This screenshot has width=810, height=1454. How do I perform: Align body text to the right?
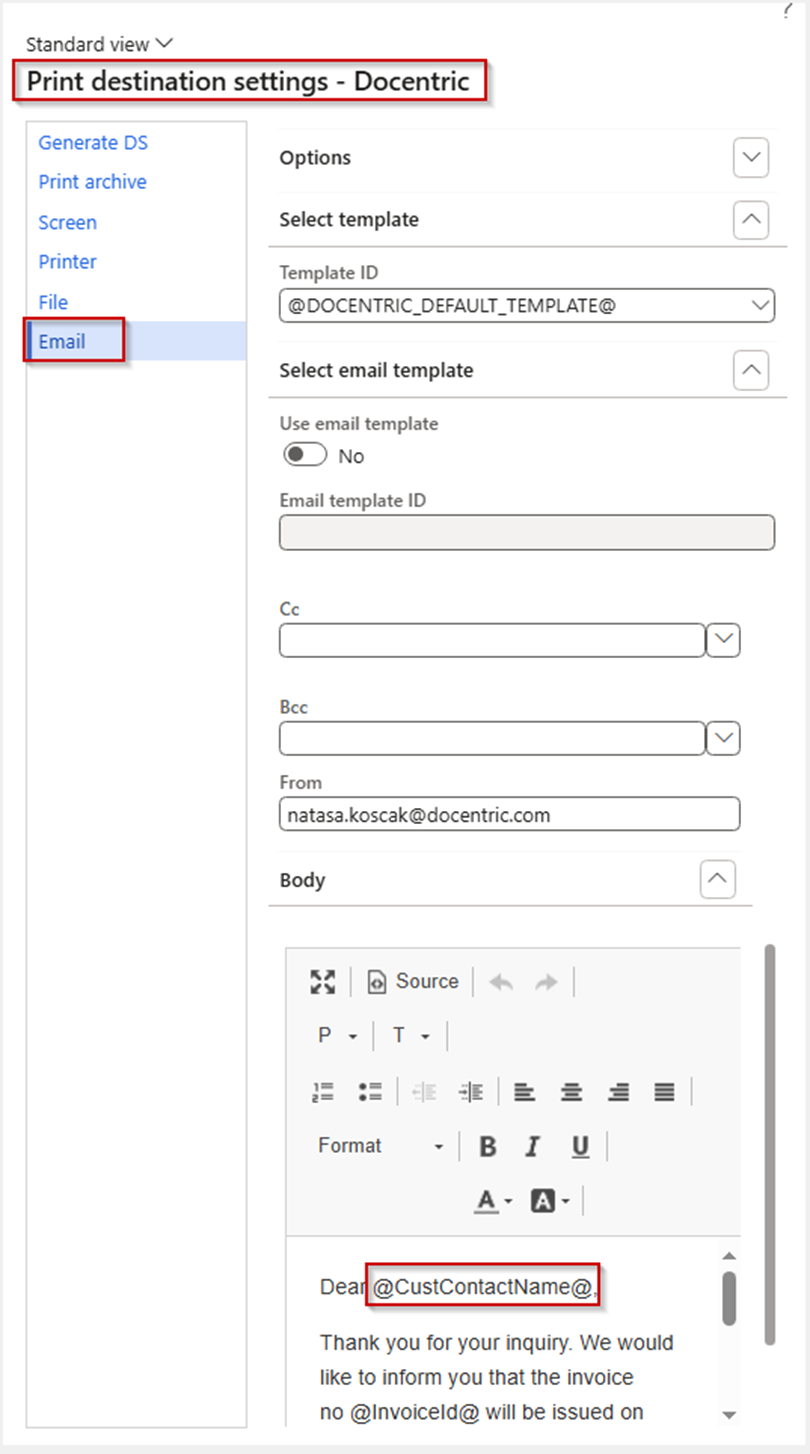coord(619,1092)
